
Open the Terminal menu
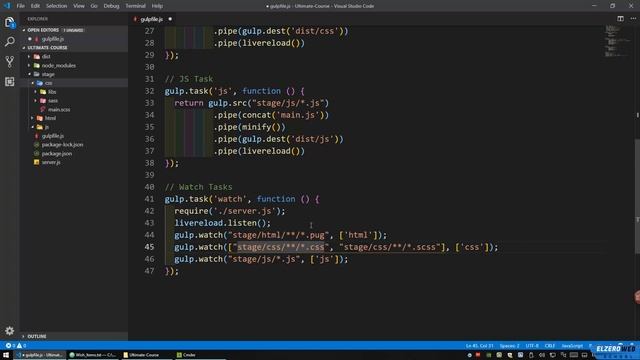(x=135, y=6)
